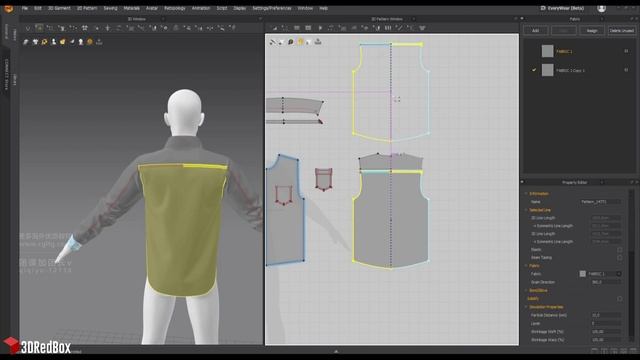
Task: Click the orange sphere icon in 3D window
Action: pyautogui.click(x=90, y=42)
